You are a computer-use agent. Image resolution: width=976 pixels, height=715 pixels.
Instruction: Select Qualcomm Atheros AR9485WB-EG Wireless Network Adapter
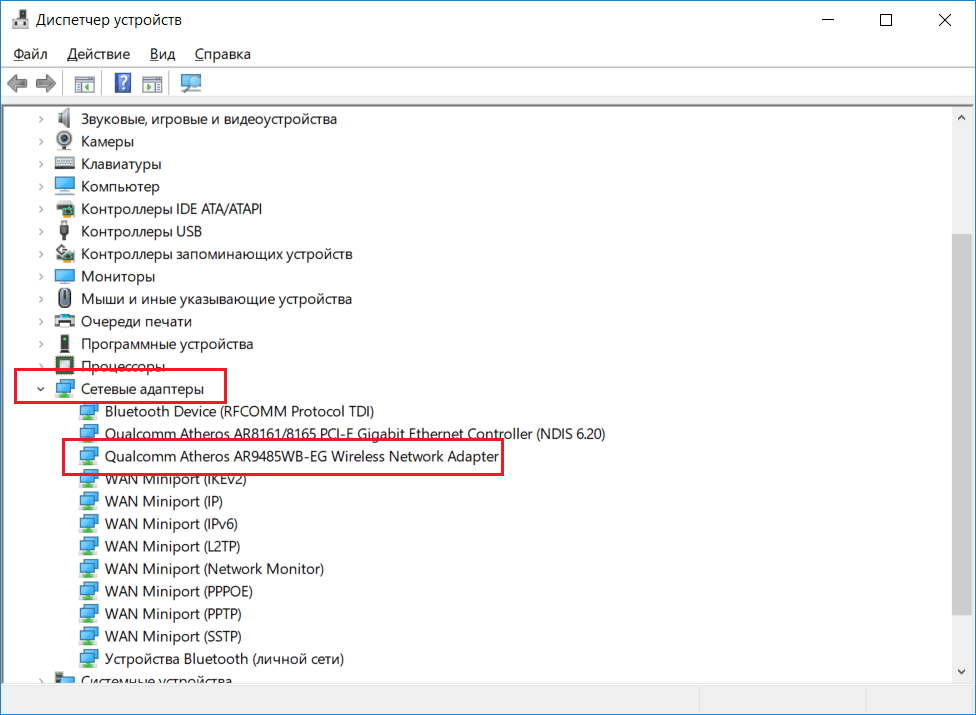coord(301,456)
